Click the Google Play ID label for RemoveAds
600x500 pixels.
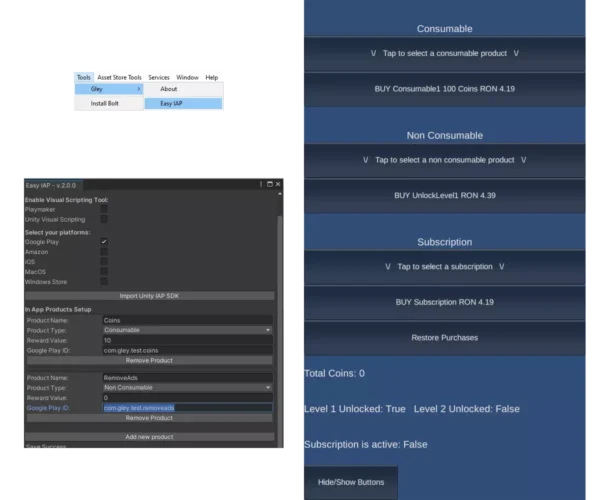click(48, 408)
